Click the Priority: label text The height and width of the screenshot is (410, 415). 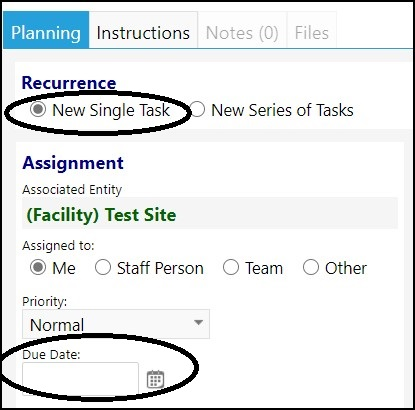click(x=45, y=302)
